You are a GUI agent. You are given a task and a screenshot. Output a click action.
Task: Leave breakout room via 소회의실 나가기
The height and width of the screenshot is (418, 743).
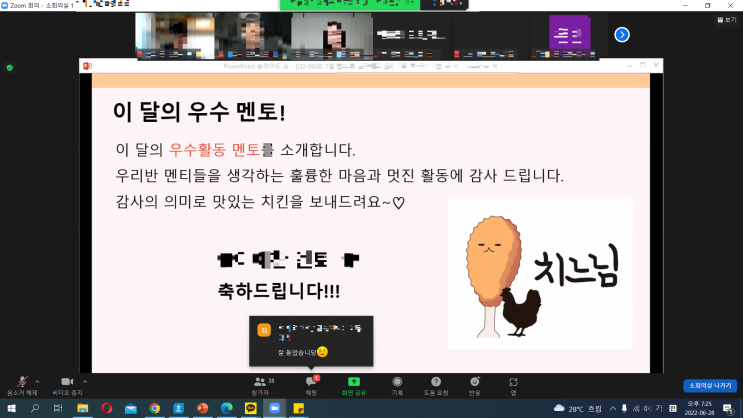pyautogui.click(x=710, y=386)
